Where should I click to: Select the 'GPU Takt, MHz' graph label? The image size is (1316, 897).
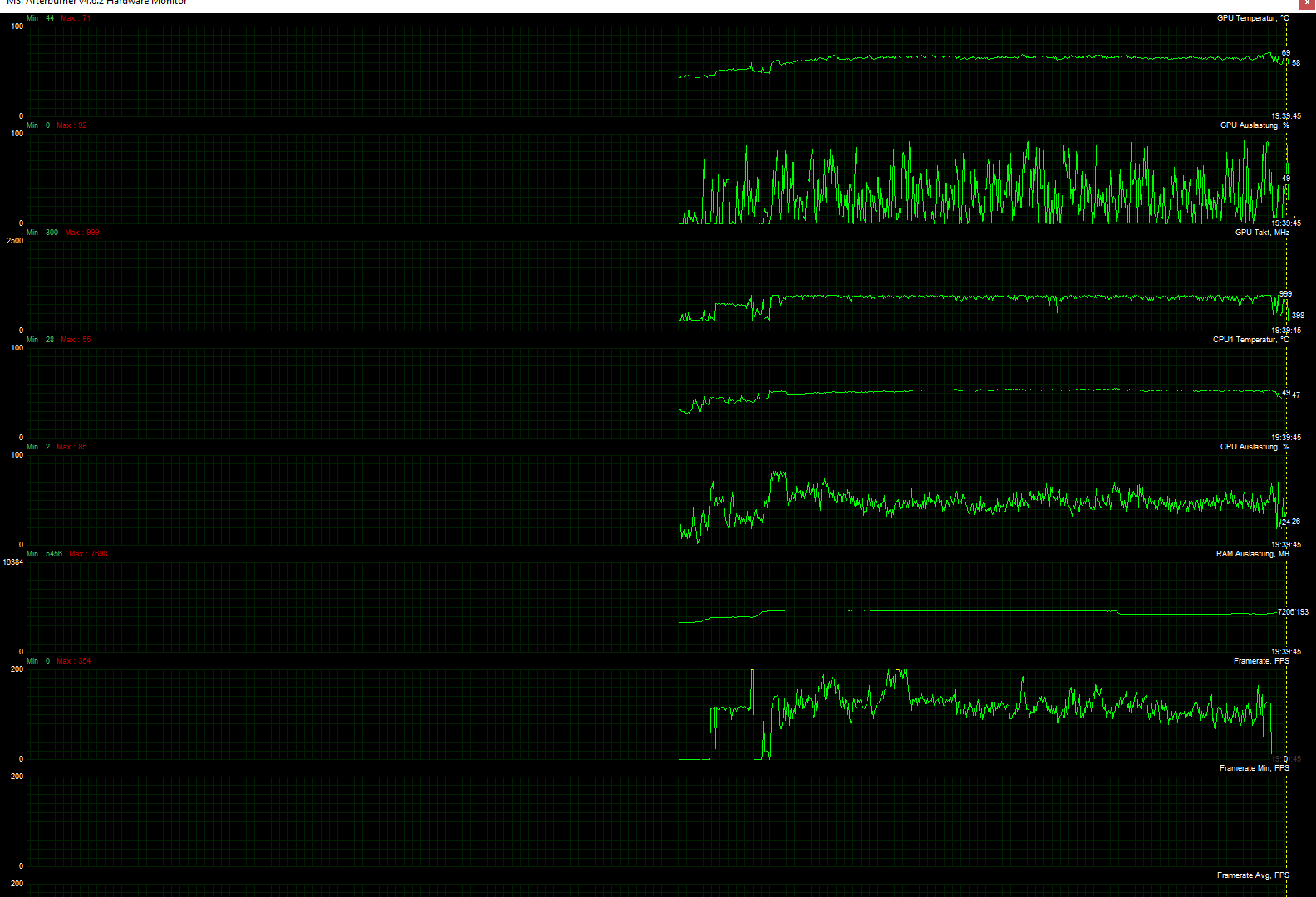pos(1262,233)
